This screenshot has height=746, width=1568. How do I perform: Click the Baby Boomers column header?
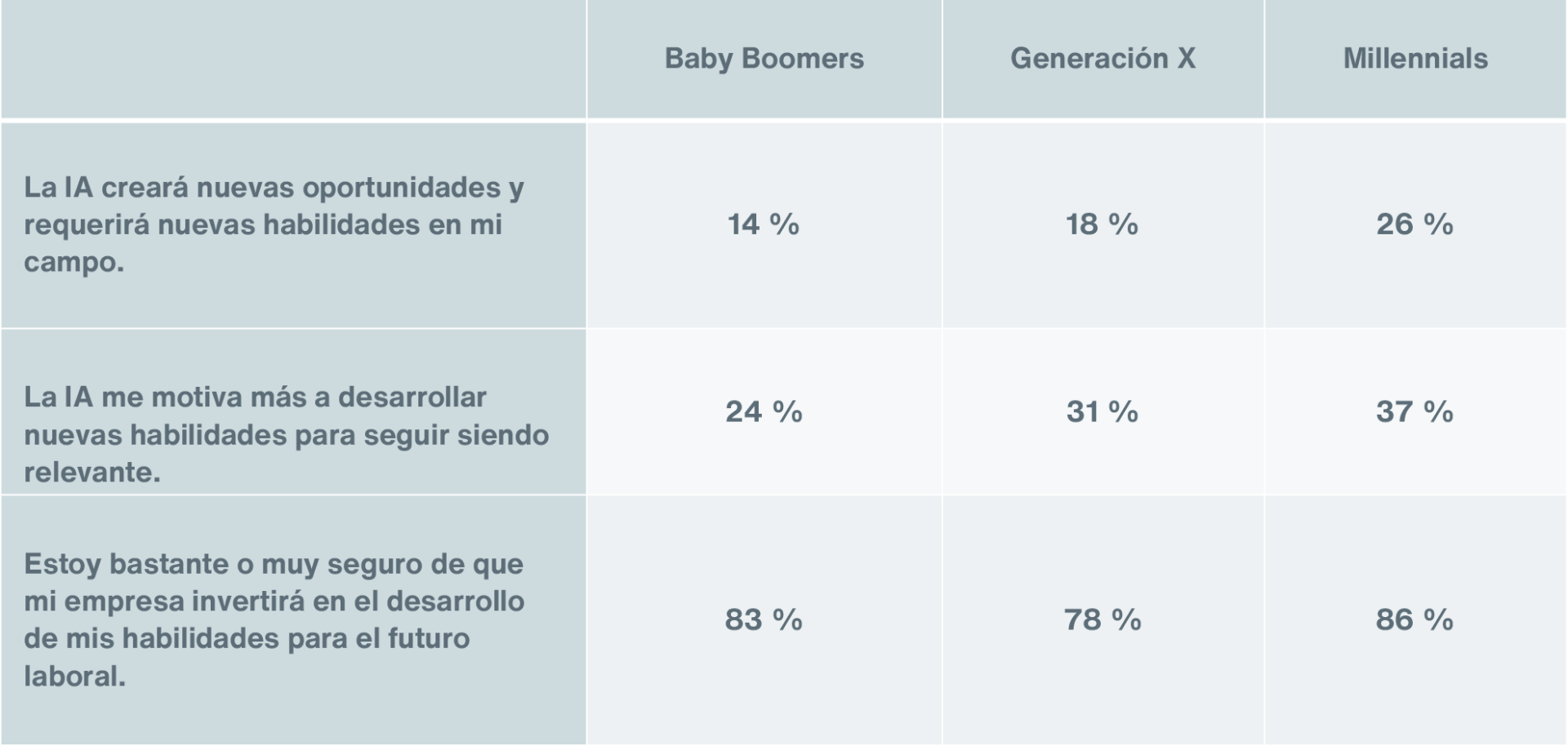coord(764,59)
